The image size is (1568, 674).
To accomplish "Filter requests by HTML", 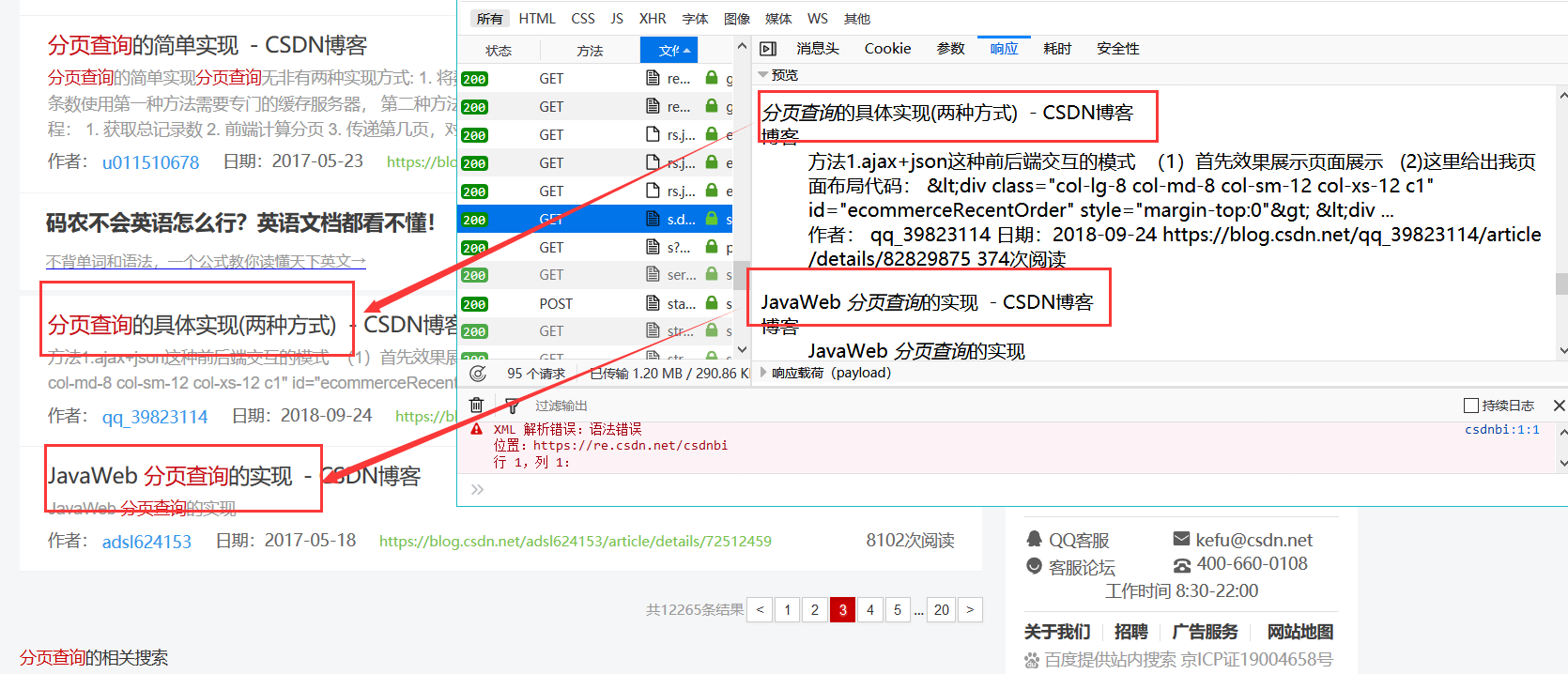I will (537, 19).
